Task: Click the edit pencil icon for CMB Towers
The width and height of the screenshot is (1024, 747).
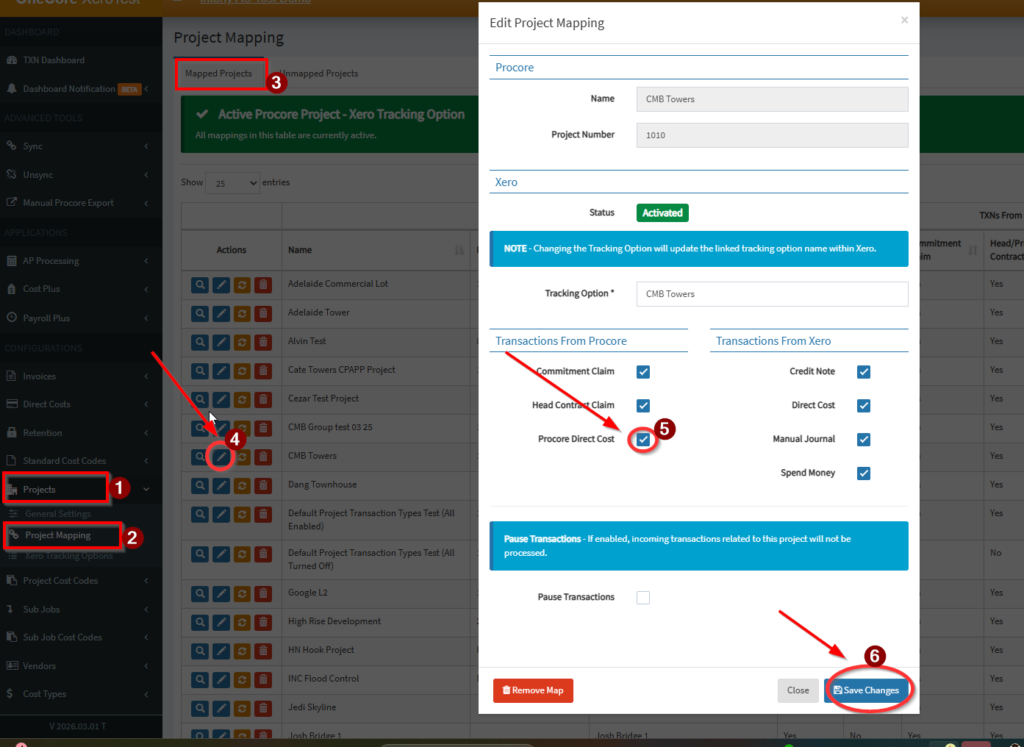Action: [x=222, y=456]
